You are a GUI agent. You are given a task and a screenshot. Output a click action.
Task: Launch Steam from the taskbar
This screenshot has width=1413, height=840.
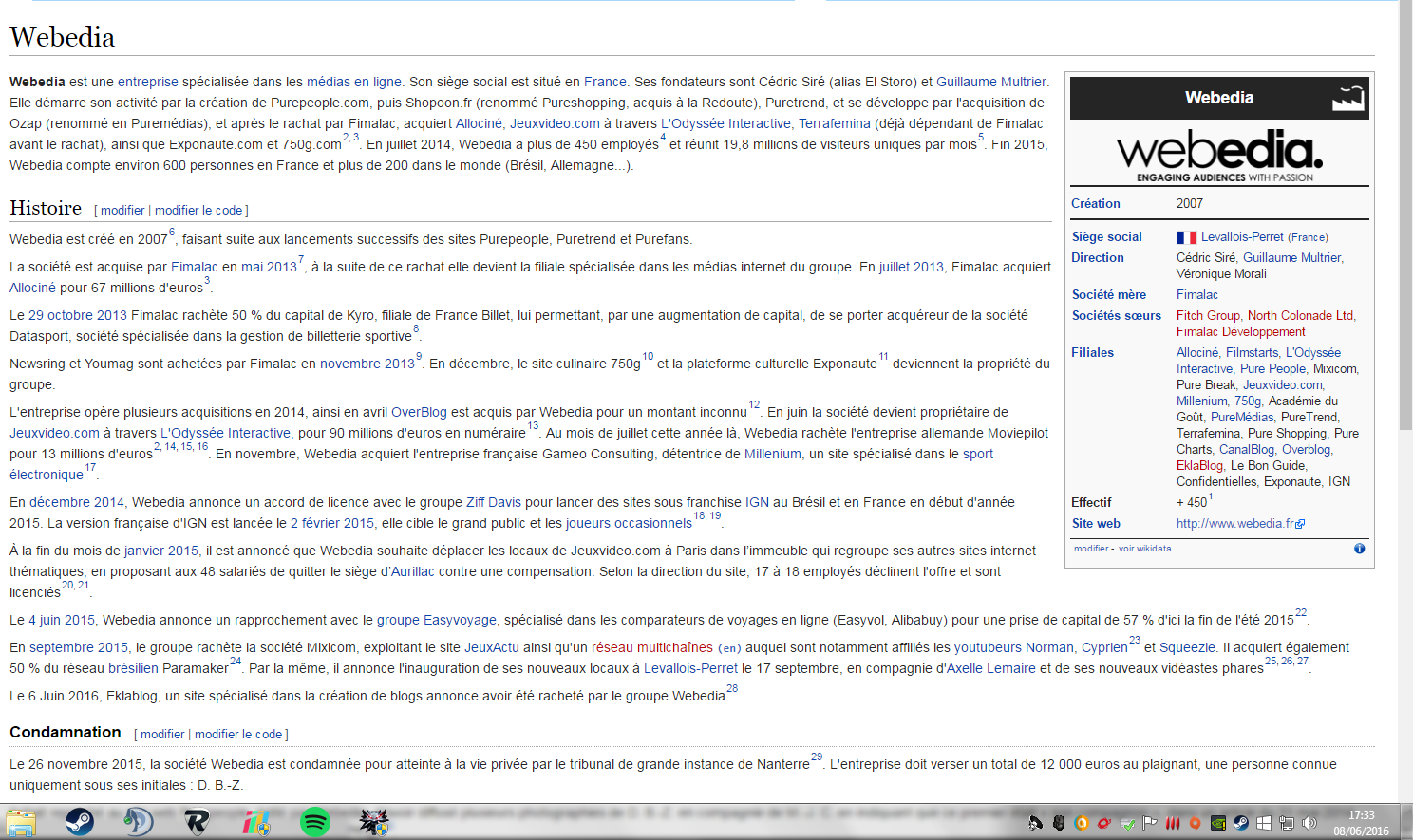coord(80,822)
